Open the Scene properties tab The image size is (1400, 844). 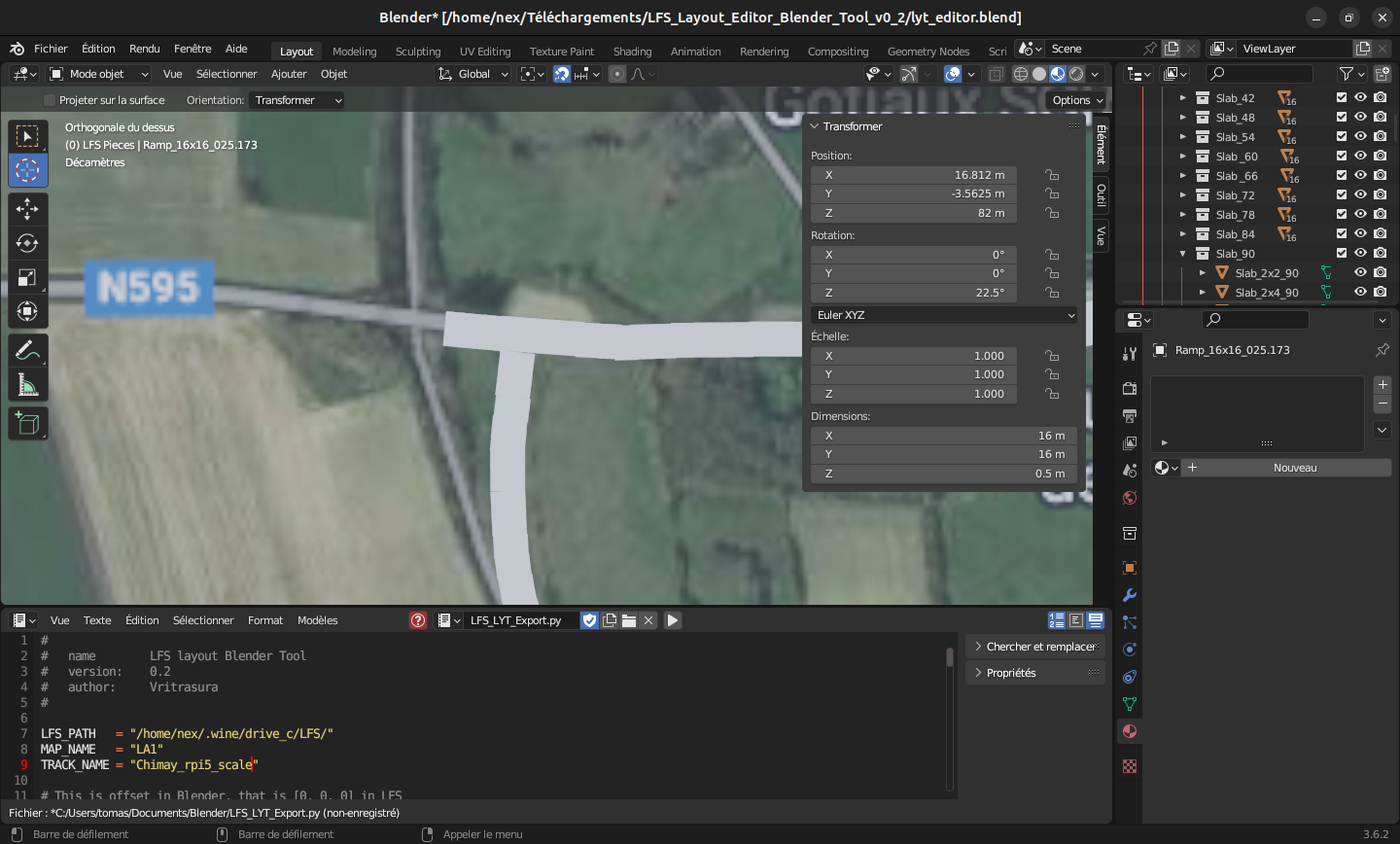[x=1130, y=471]
